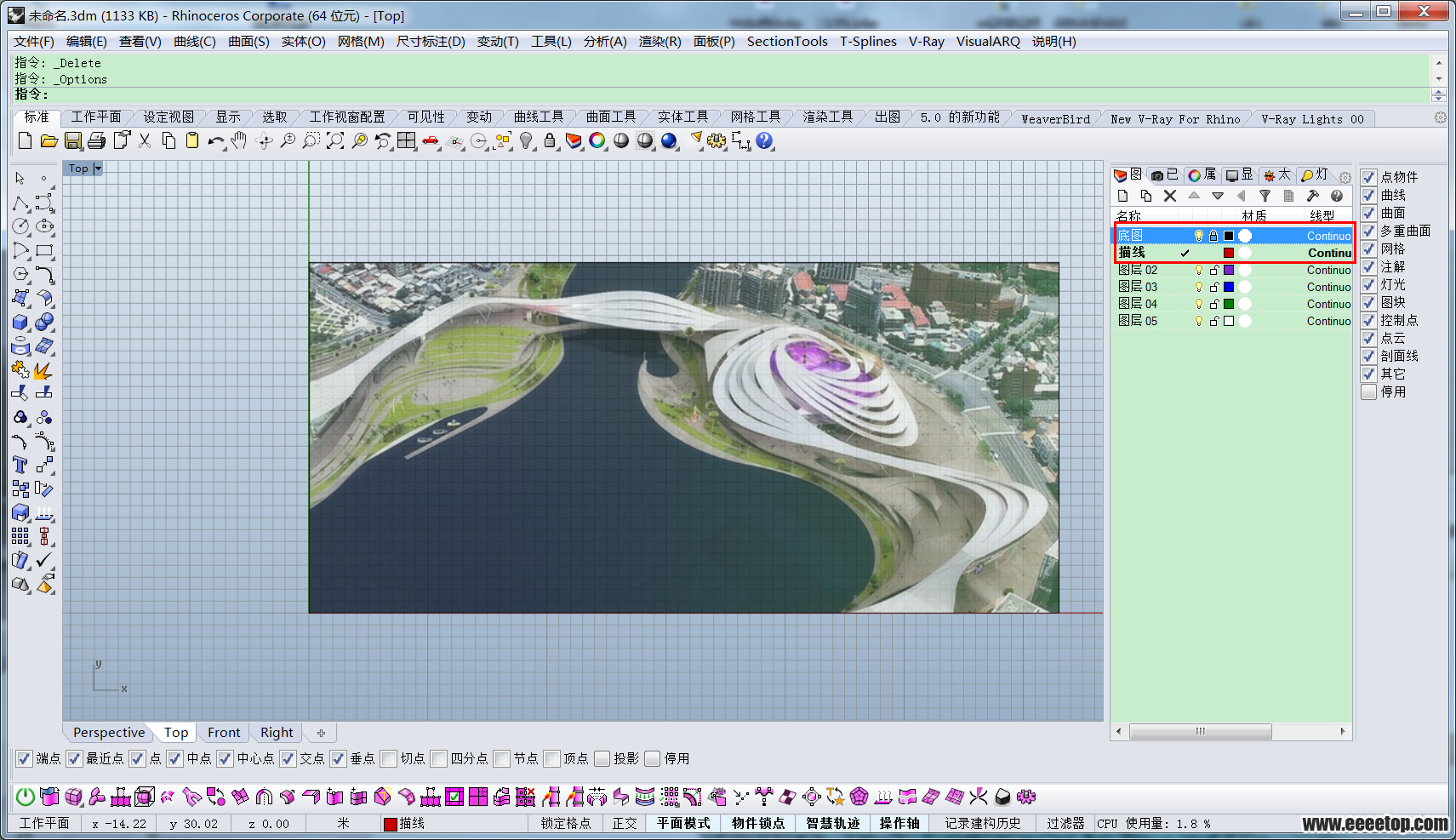The image size is (1456, 840).
Task: Change the purple color swatch of 图层 02
Action: pos(1229,270)
